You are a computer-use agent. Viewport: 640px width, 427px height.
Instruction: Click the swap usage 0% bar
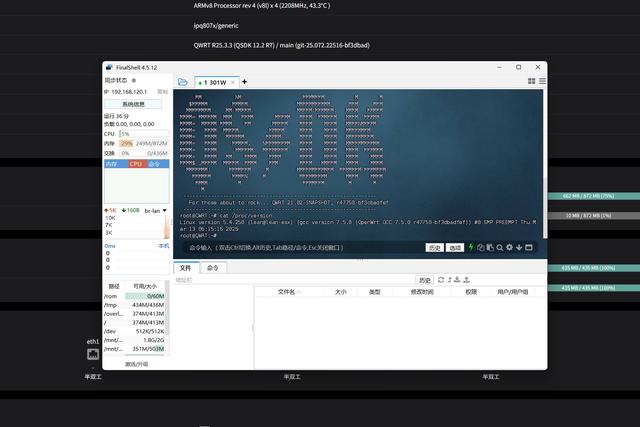pos(144,153)
